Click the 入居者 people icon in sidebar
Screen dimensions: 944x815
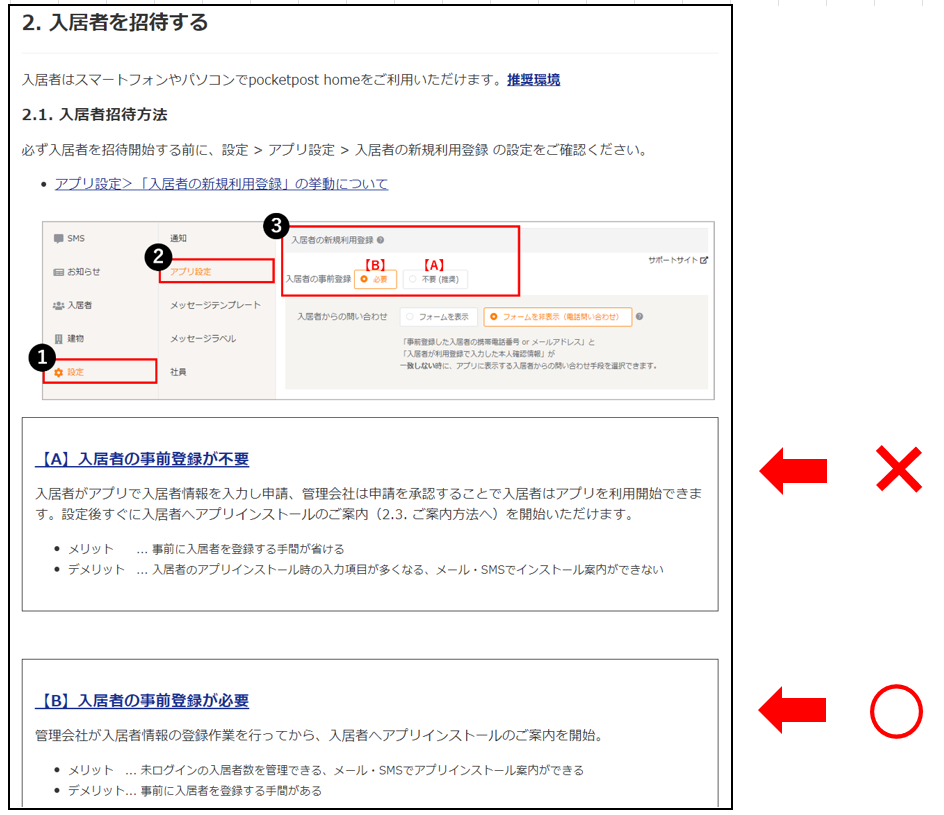tap(59, 305)
